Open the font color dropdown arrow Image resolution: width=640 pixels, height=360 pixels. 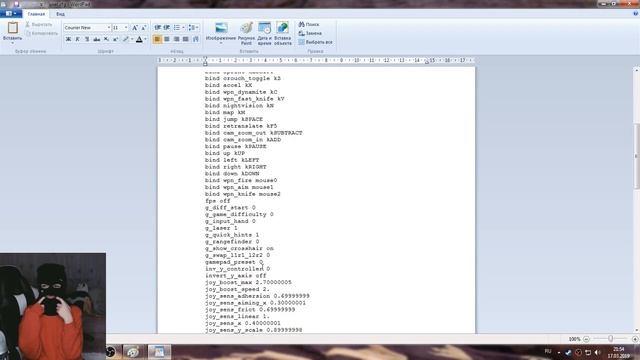pos(145,39)
